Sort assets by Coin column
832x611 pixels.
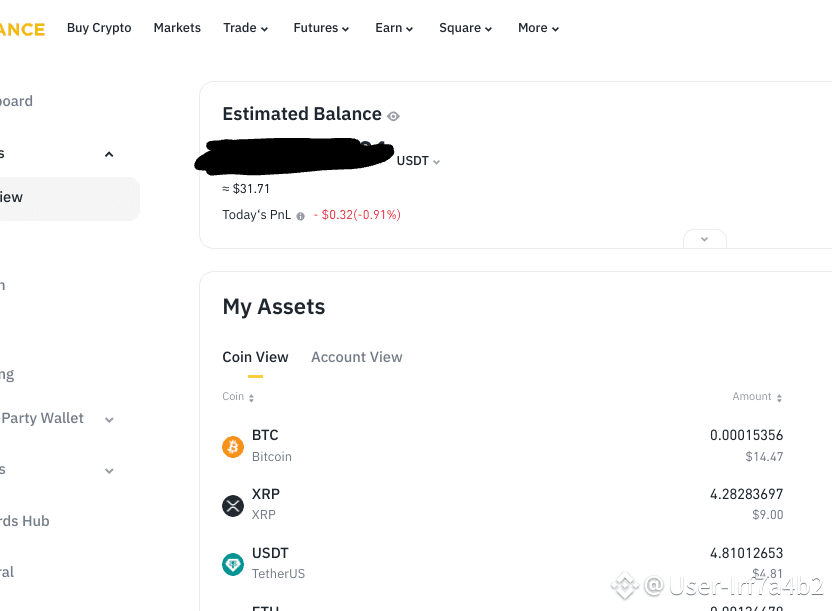point(238,397)
